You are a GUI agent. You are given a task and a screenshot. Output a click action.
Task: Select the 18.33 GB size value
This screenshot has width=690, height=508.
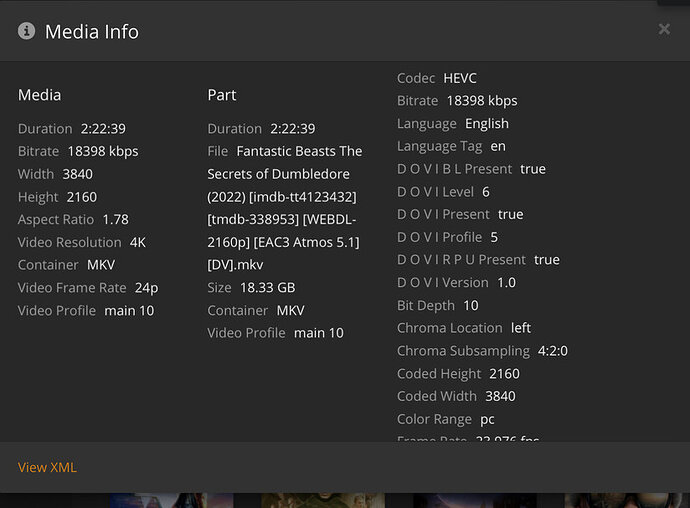coord(268,287)
